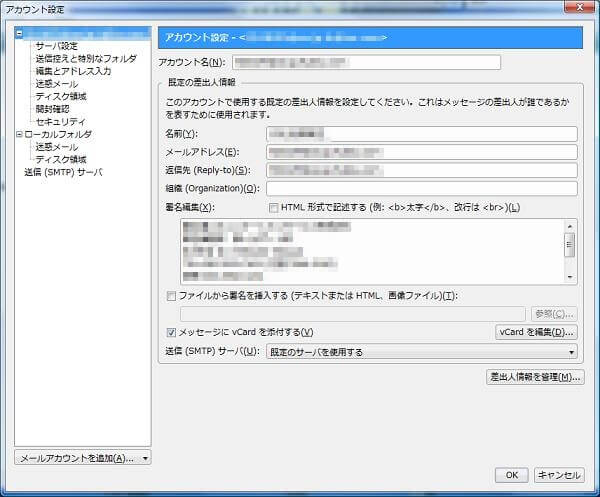This screenshot has width=600, height=497.
Task: Select 送信控えと特別なフォルダ tree item
Action: pos(86,59)
